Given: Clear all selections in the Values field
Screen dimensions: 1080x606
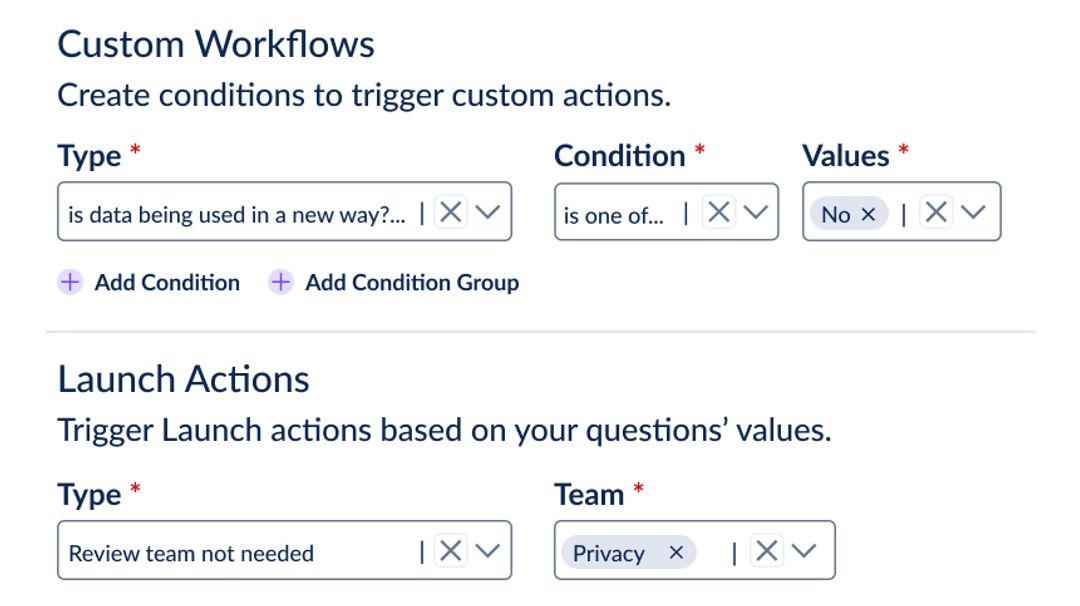Looking at the screenshot, I should coord(936,211).
